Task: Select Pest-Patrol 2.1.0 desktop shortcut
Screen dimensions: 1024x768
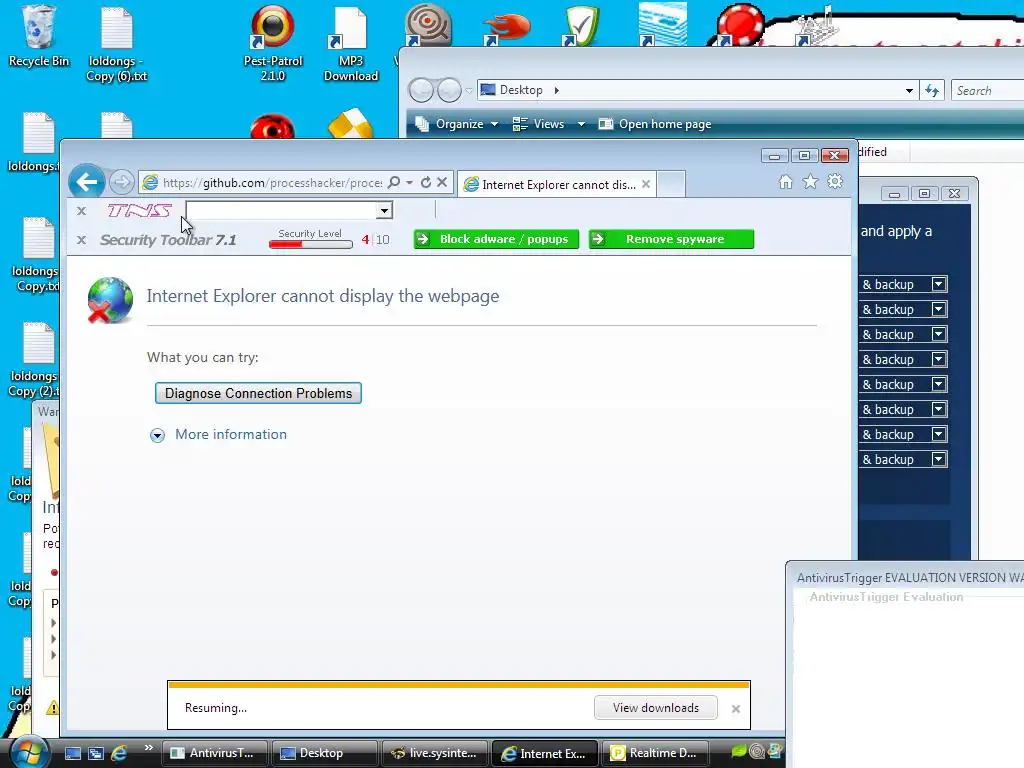Action: 273,44
